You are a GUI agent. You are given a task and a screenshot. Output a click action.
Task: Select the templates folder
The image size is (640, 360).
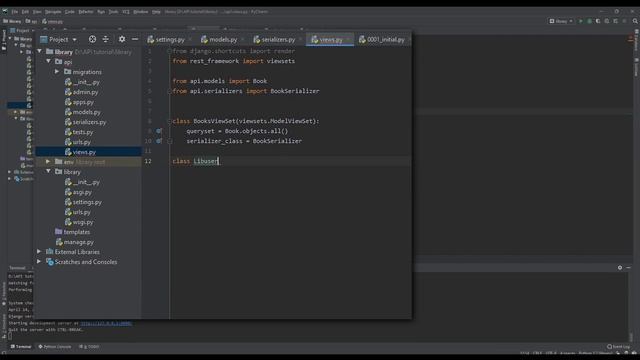click(x=73, y=232)
